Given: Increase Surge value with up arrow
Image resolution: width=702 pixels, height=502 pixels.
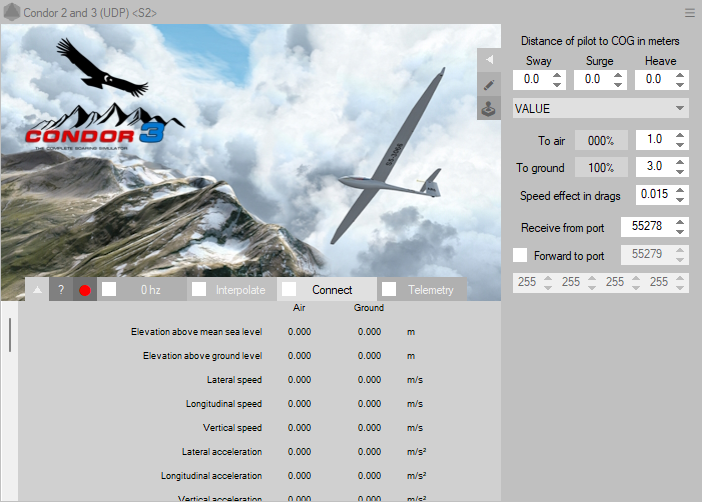Looking at the screenshot, I should coord(618,75).
